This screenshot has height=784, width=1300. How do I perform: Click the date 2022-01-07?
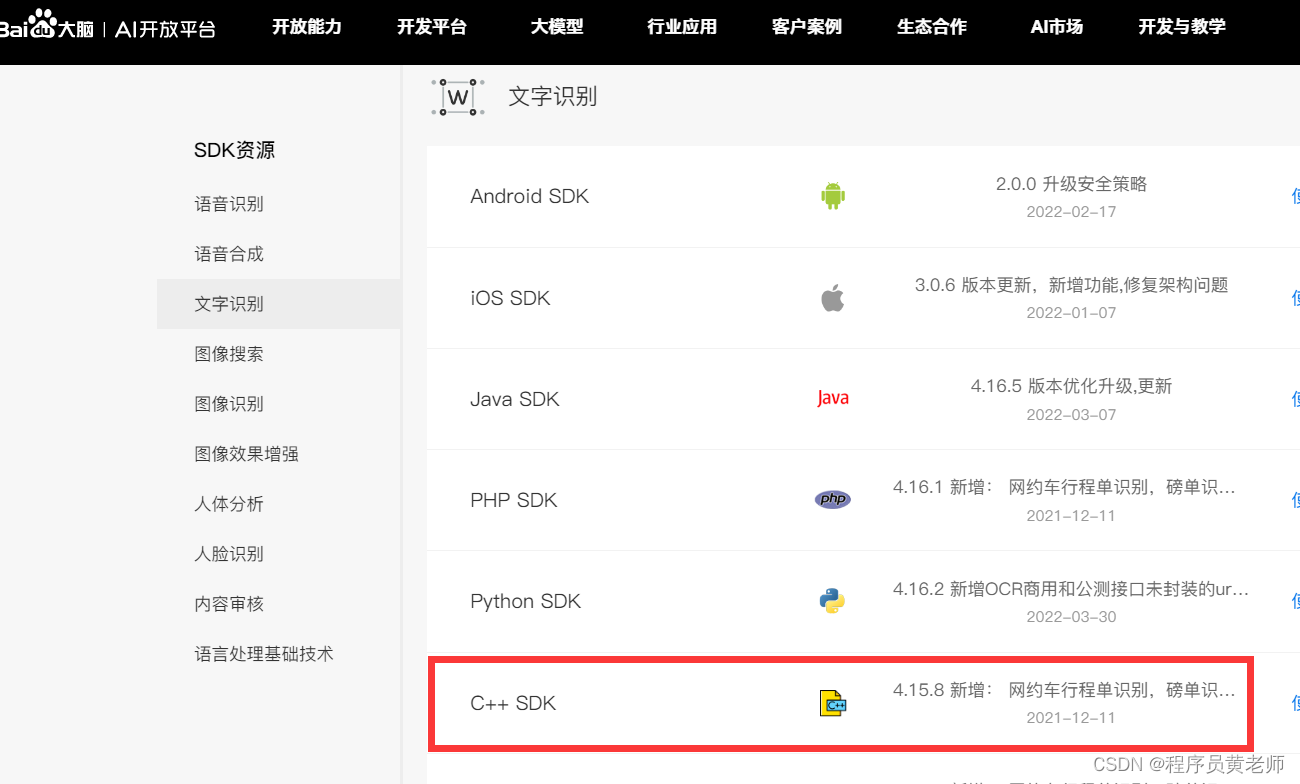(x=1071, y=313)
